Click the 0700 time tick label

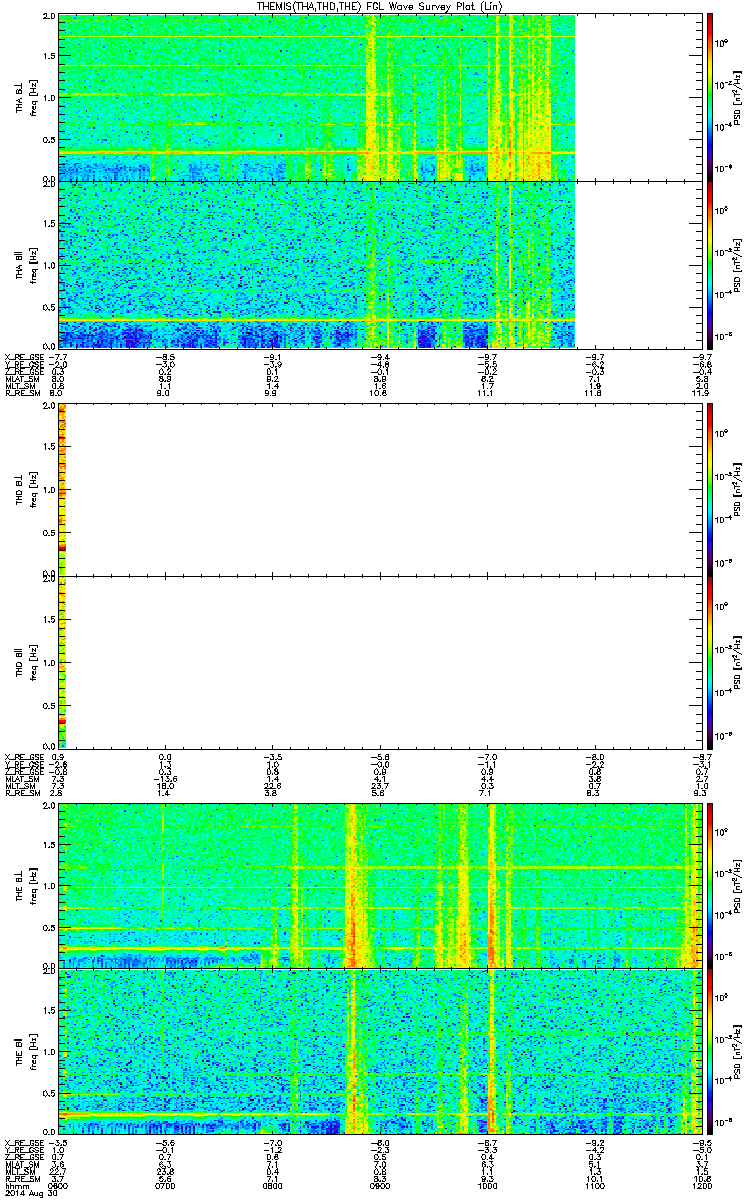[x=166, y=1184]
